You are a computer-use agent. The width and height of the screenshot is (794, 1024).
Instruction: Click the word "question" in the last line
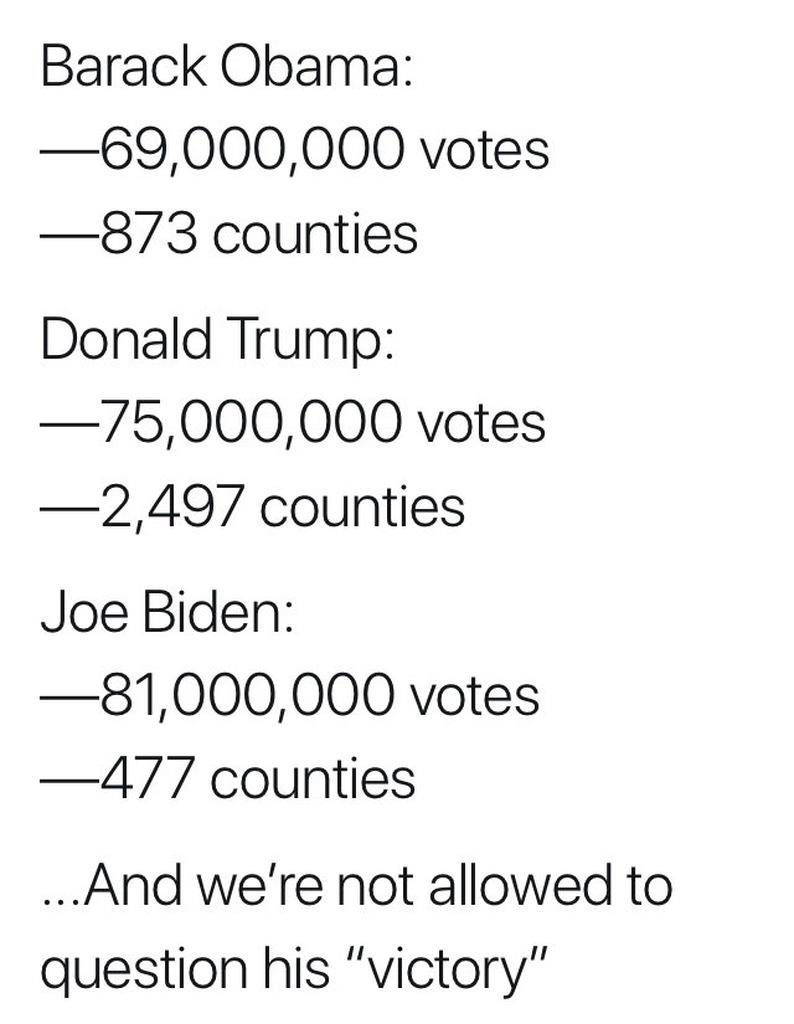[x=132, y=969]
